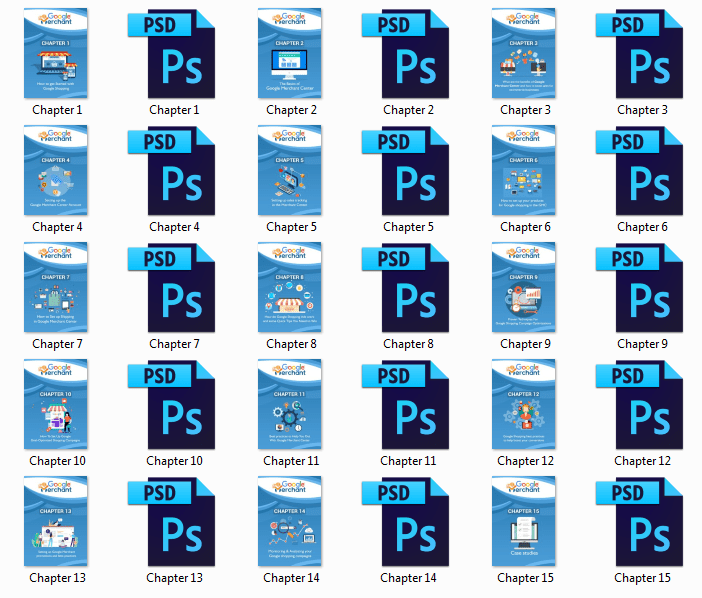Click the Chapter 14 PSD file icon
The width and height of the screenshot is (702, 598).
408,520
